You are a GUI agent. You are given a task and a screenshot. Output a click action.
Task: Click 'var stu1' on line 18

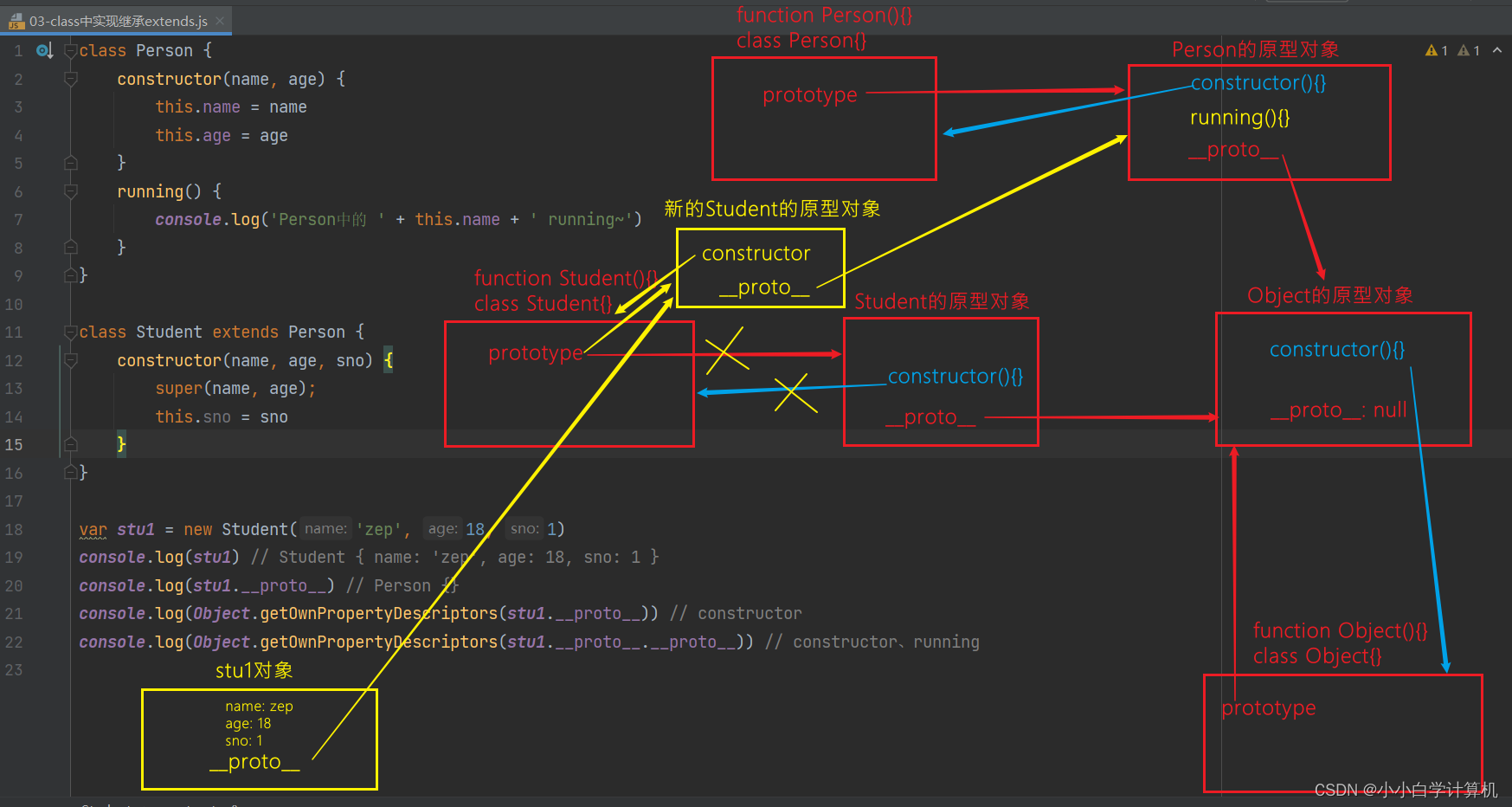pyautogui.click(x=117, y=529)
